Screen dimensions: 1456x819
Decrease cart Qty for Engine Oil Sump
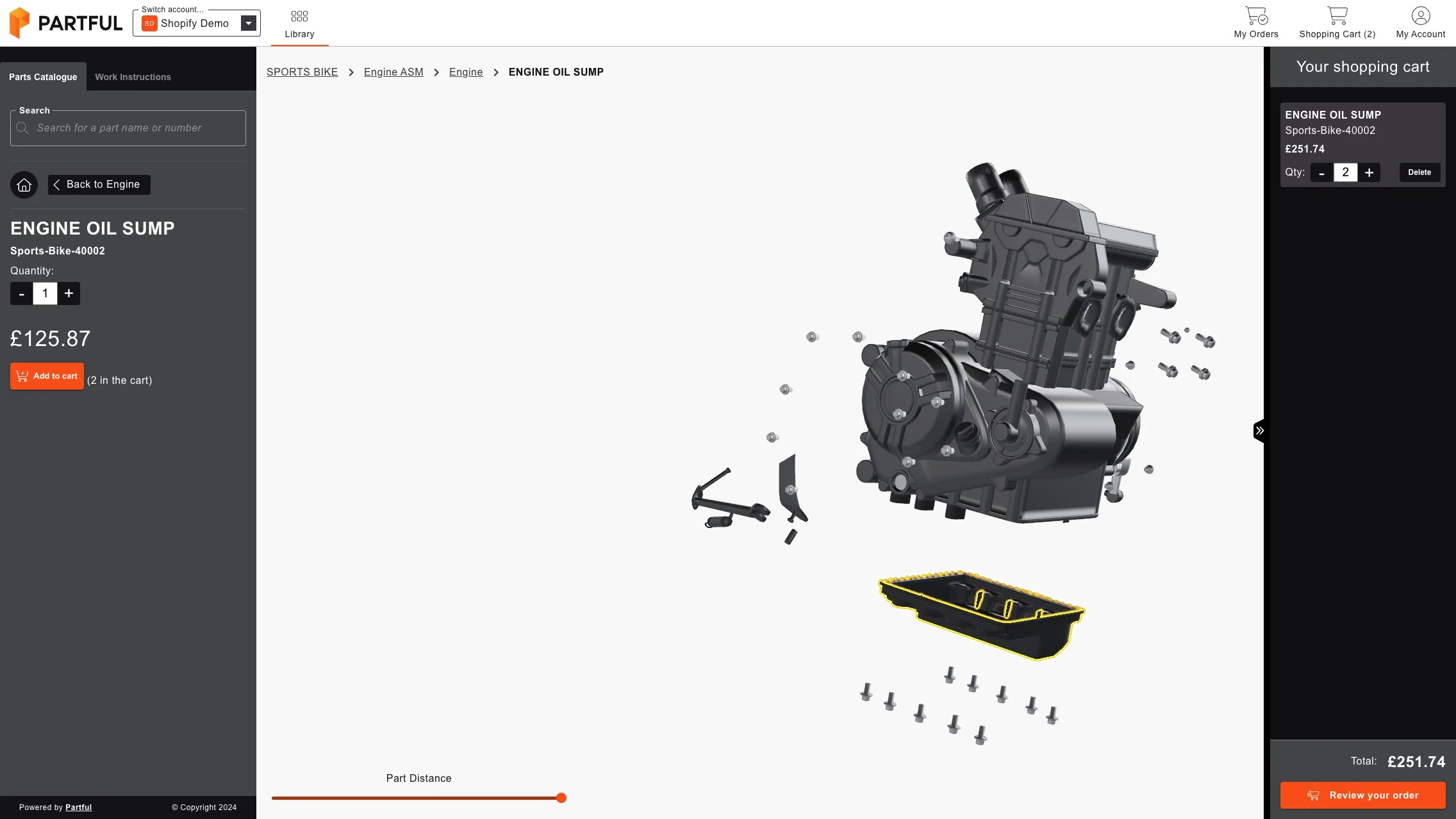pyautogui.click(x=1321, y=172)
